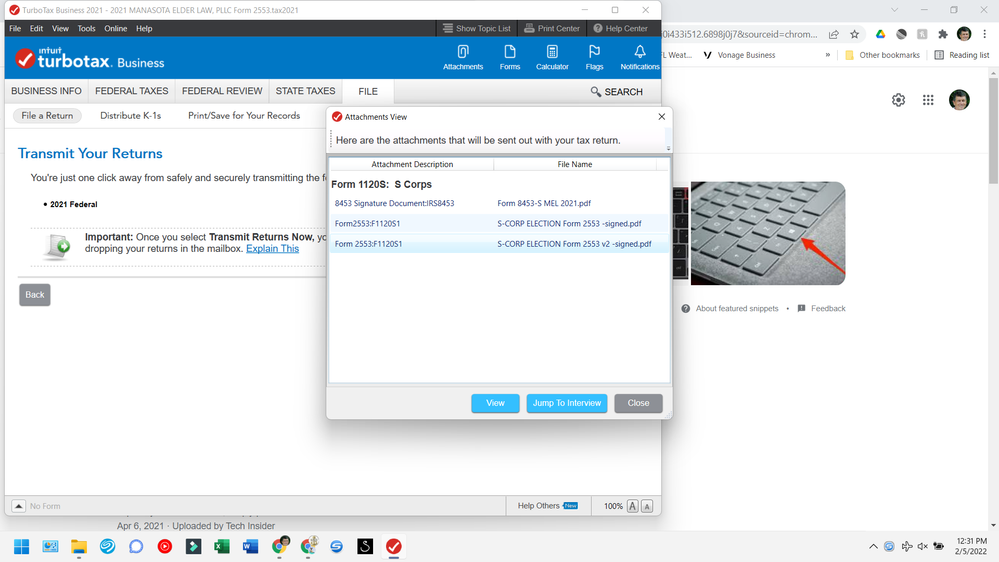Viewport: 999px width, 562px height.
Task: Open Other bookmarks folder
Action: pos(882,55)
